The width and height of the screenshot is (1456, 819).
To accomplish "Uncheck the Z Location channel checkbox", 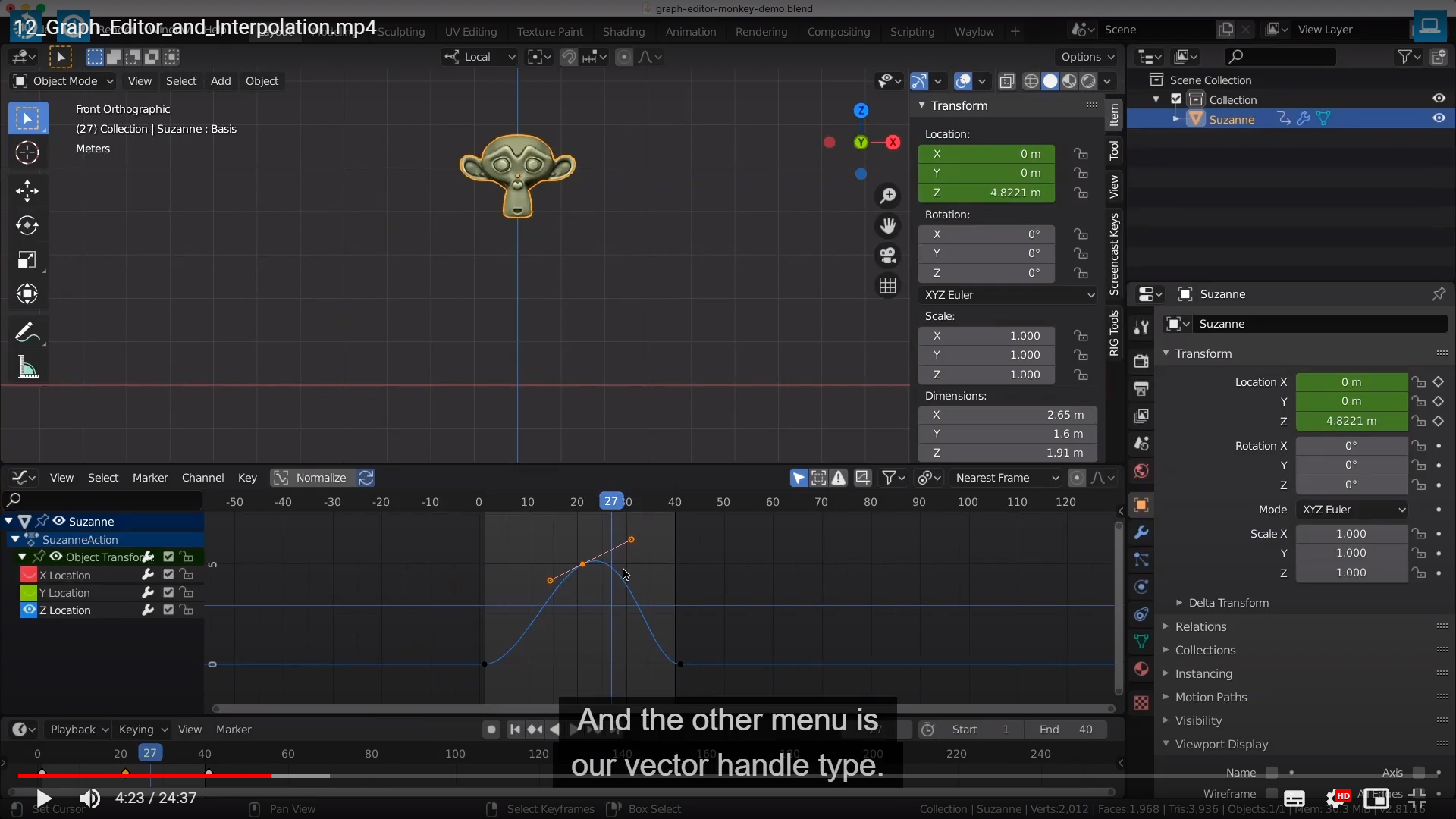I will pyautogui.click(x=168, y=610).
